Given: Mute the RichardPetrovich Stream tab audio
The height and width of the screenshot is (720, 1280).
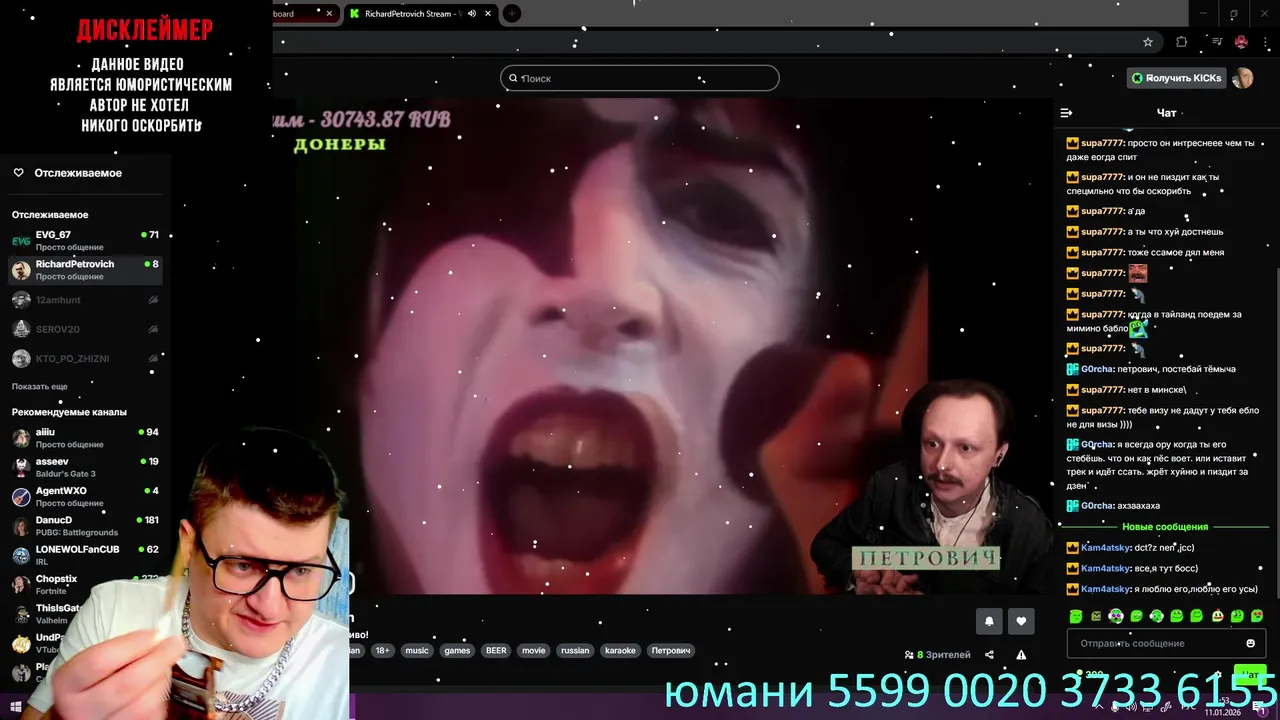Looking at the screenshot, I should click(x=472, y=14).
